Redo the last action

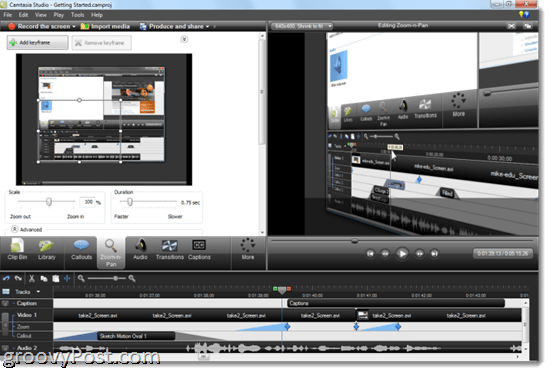(18, 279)
